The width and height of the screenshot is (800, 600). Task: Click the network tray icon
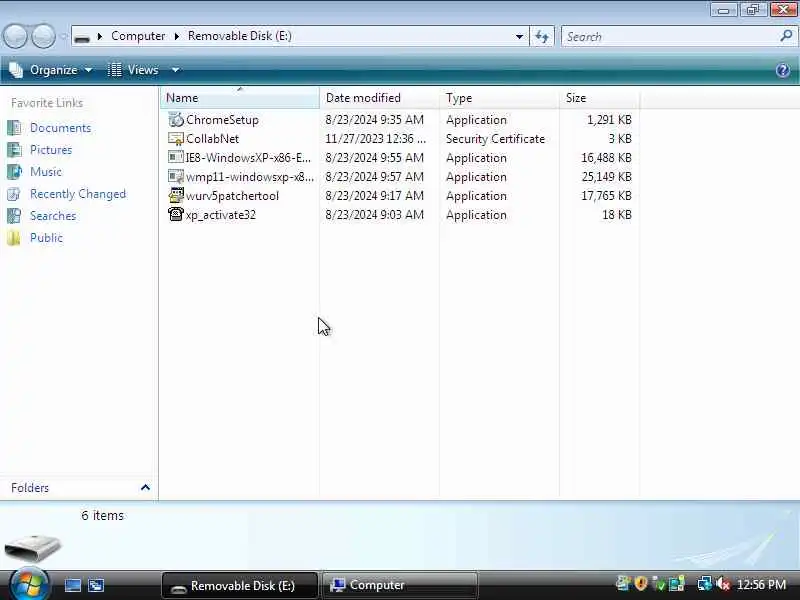coord(705,583)
